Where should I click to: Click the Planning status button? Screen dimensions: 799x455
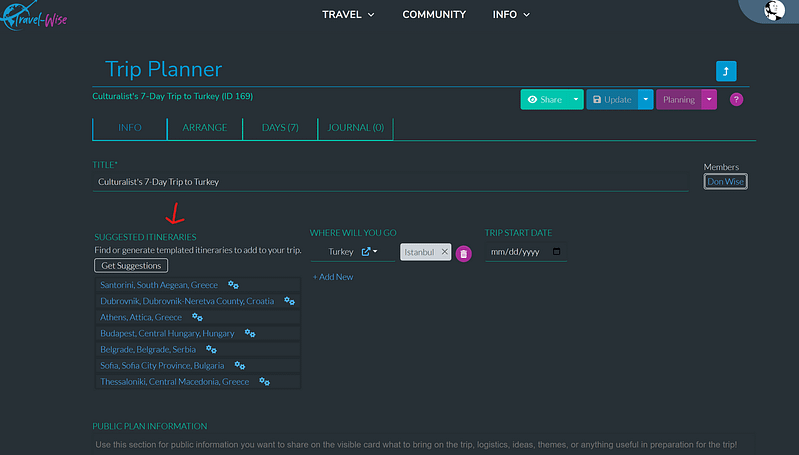tap(679, 99)
